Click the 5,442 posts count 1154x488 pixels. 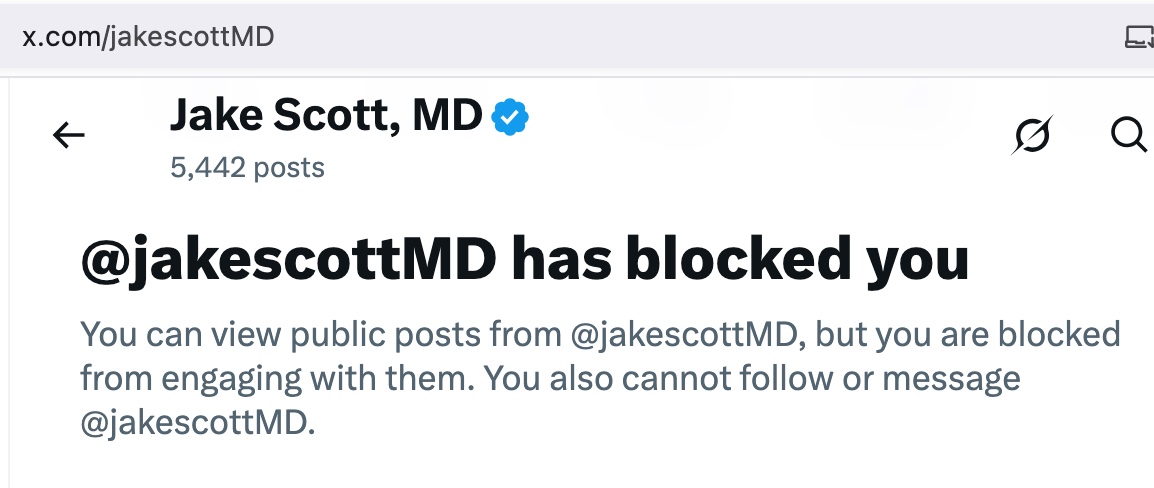click(247, 167)
